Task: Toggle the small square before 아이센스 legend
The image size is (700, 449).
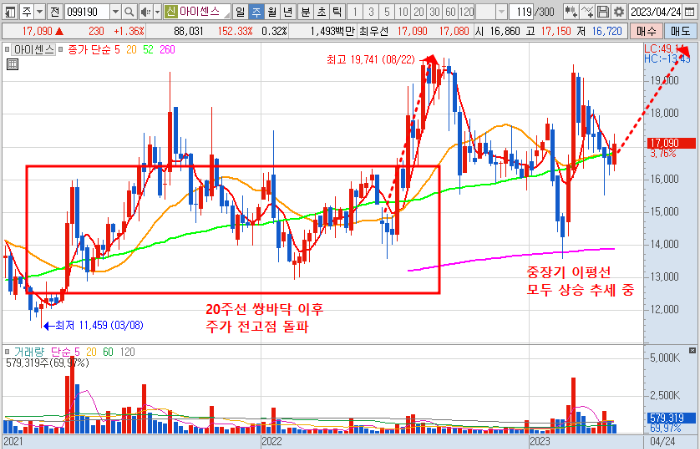Action: pos(7,50)
